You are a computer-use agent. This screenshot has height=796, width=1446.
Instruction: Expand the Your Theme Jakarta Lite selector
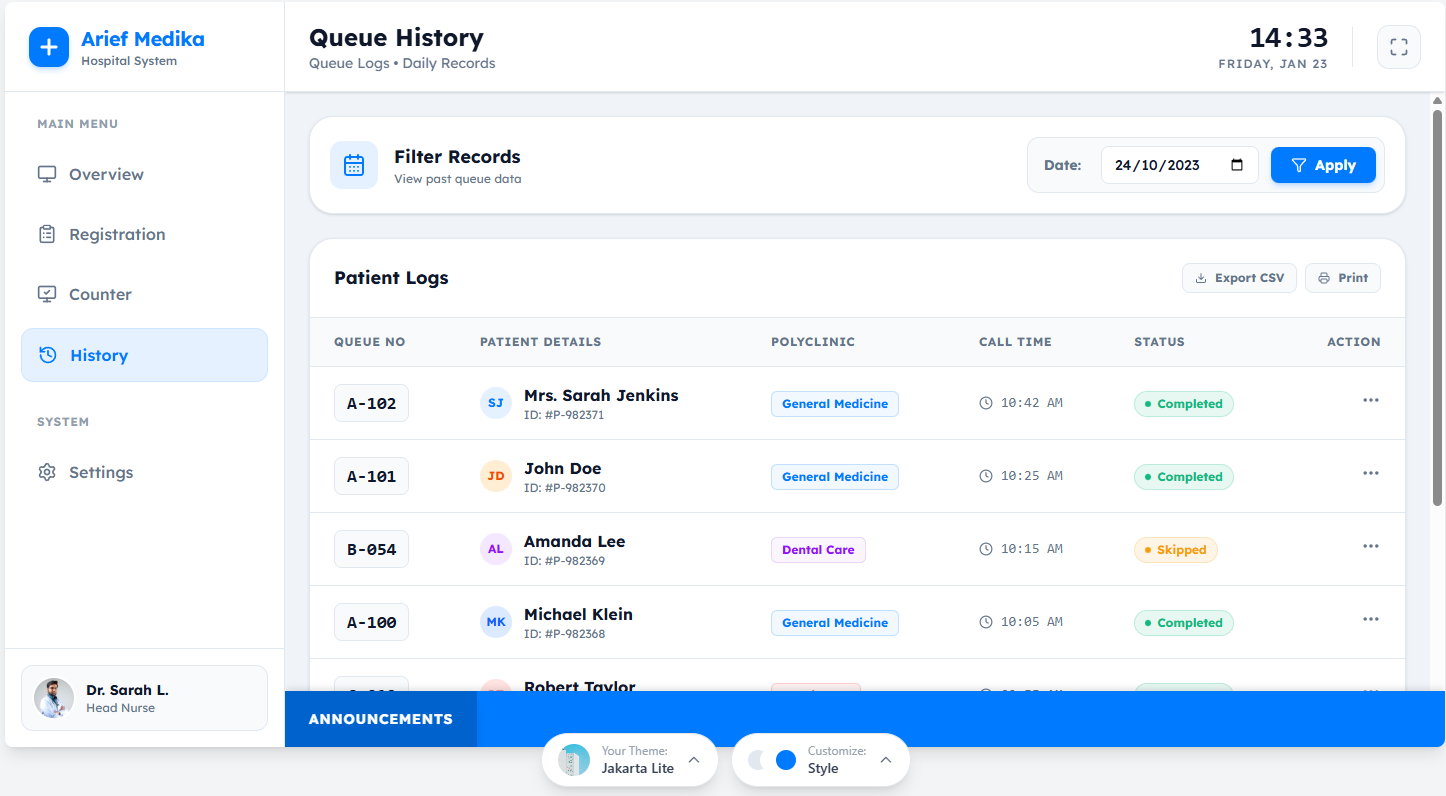tap(694, 760)
